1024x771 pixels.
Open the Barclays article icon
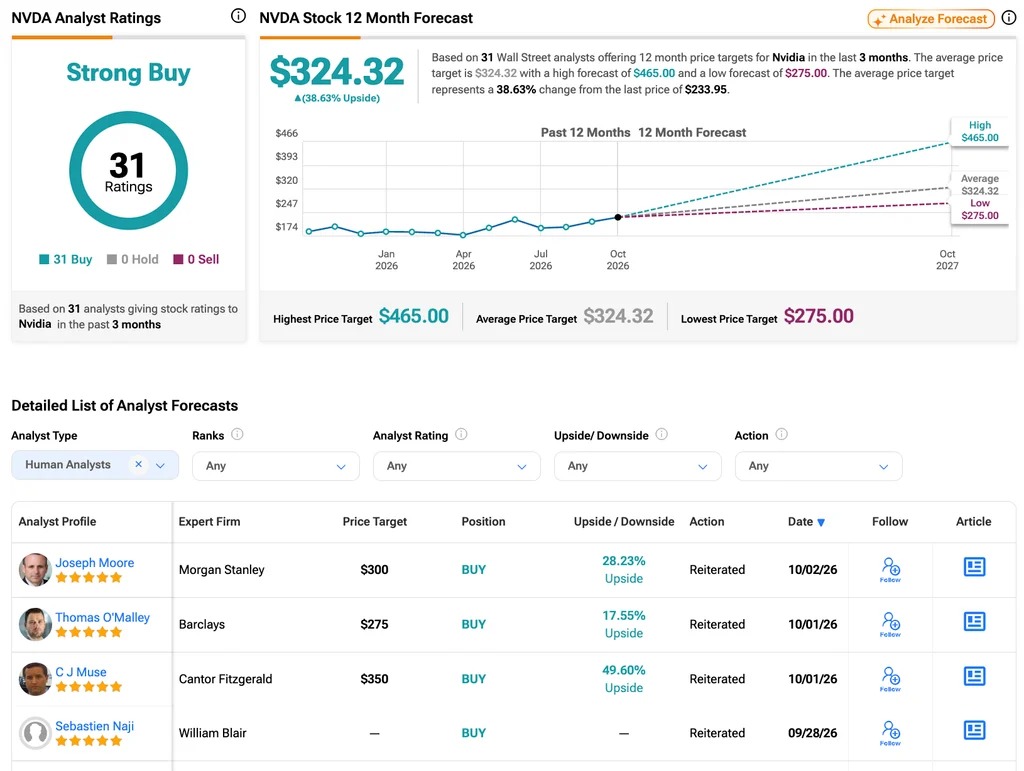click(974, 622)
